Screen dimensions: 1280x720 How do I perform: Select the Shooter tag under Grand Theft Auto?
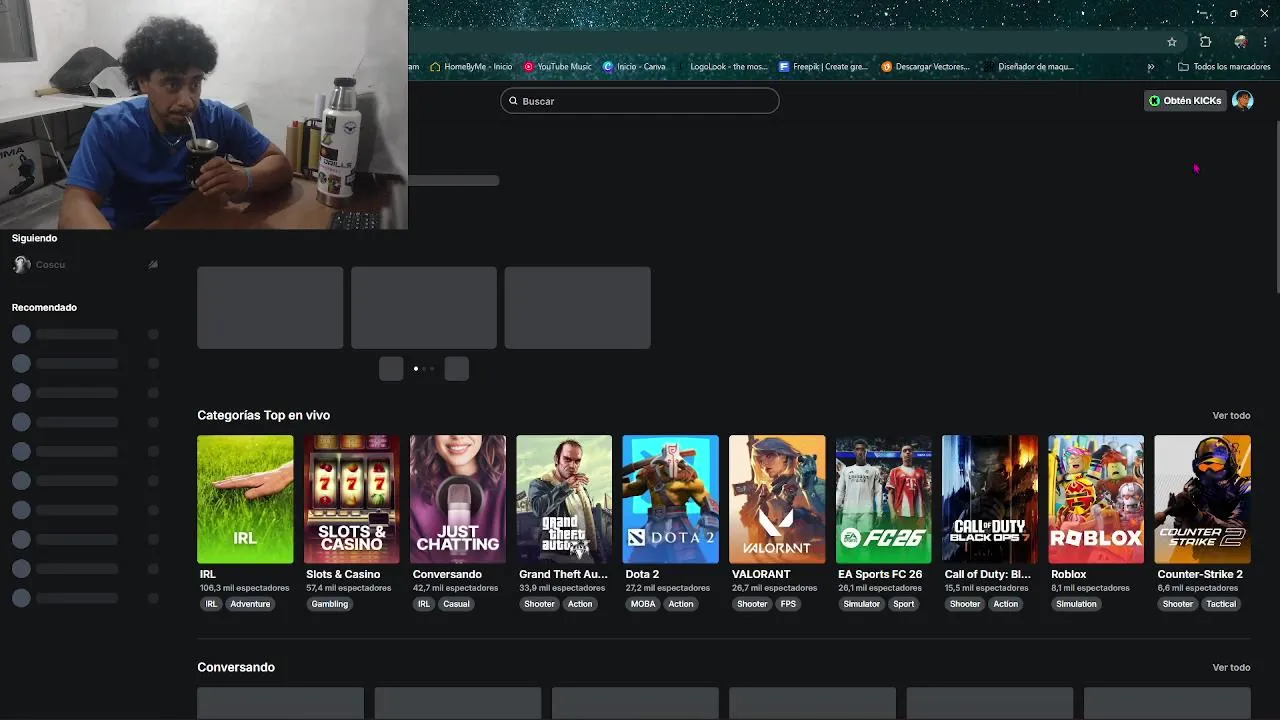[x=539, y=604]
